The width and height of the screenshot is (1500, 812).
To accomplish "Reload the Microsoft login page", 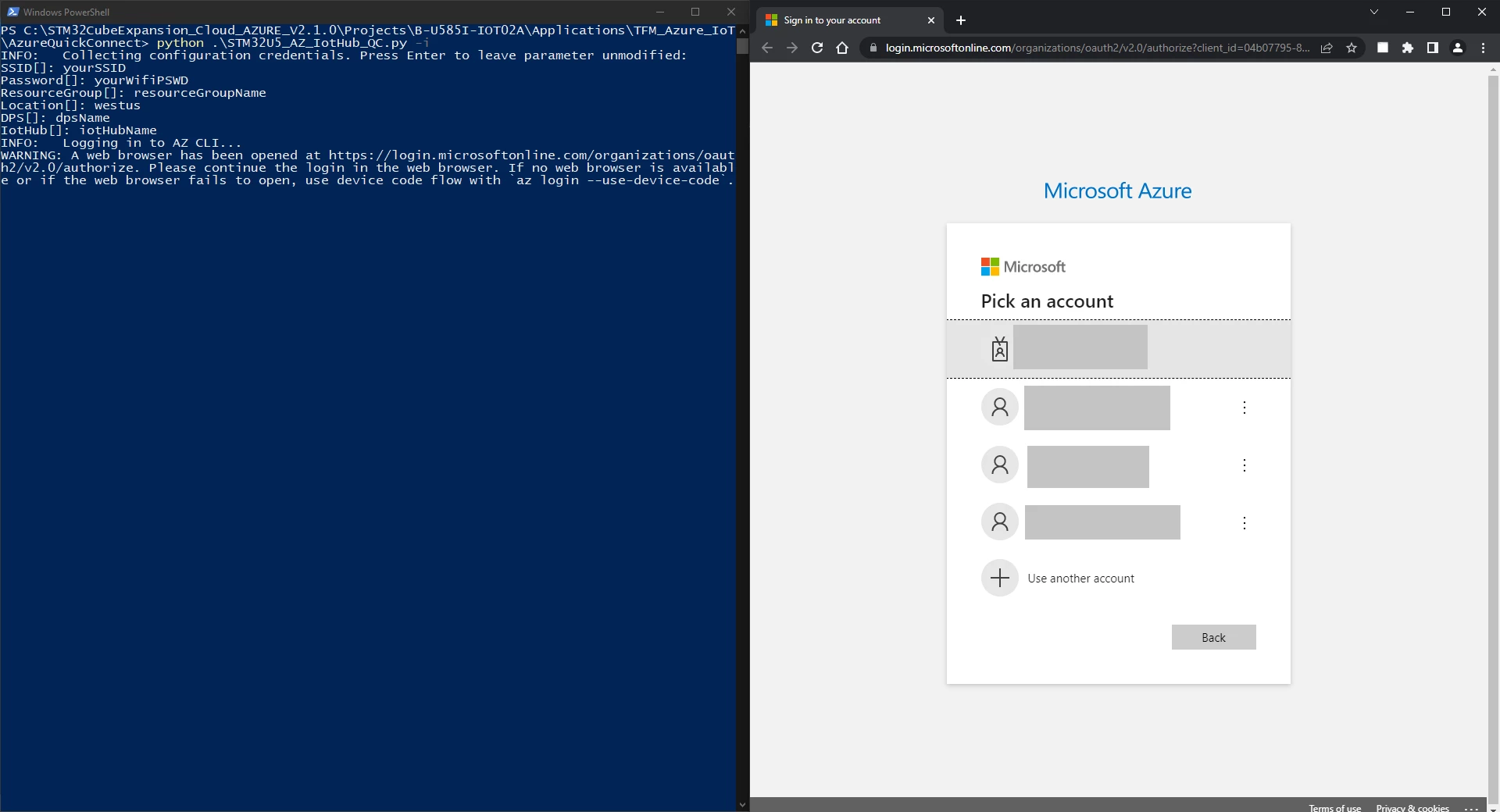I will point(817,48).
